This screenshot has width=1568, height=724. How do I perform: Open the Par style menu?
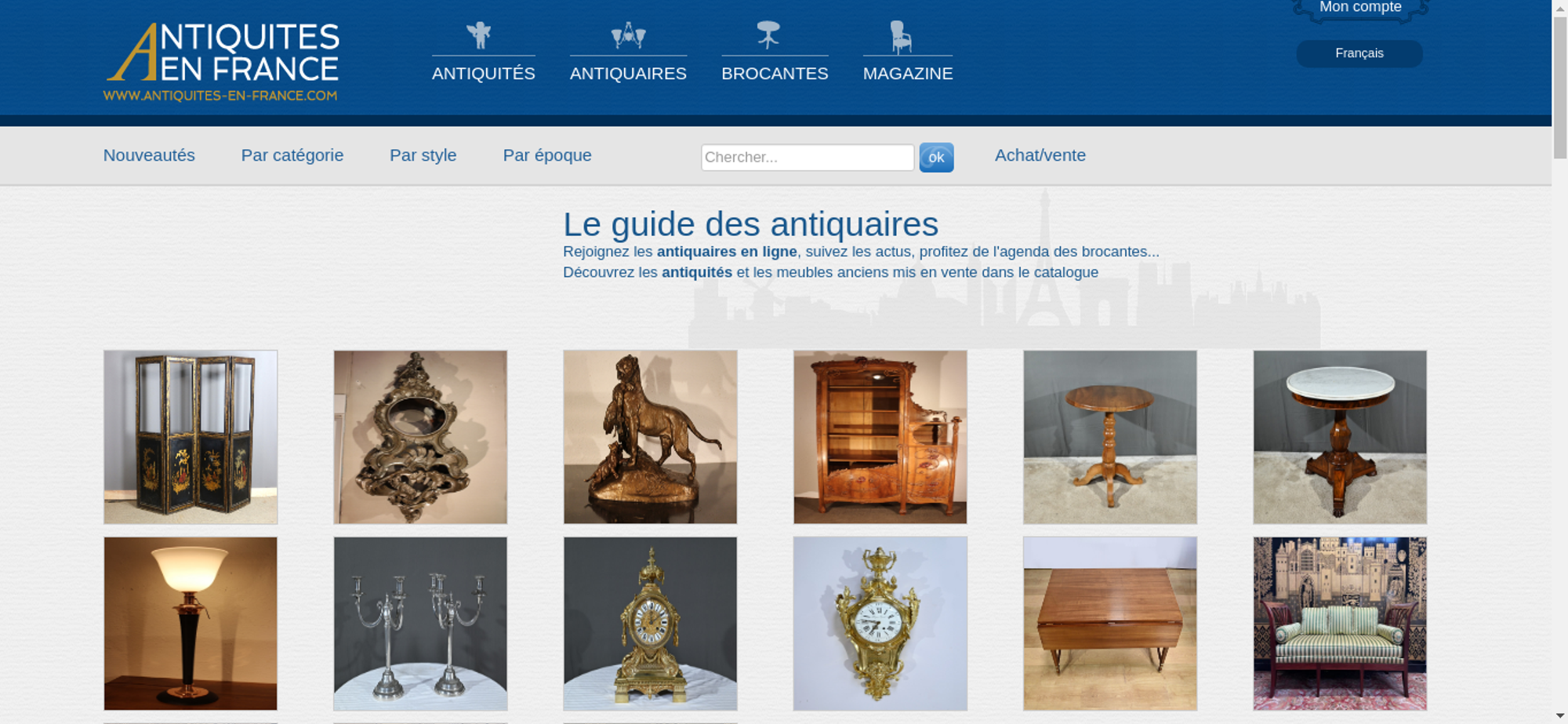(x=423, y=155)
